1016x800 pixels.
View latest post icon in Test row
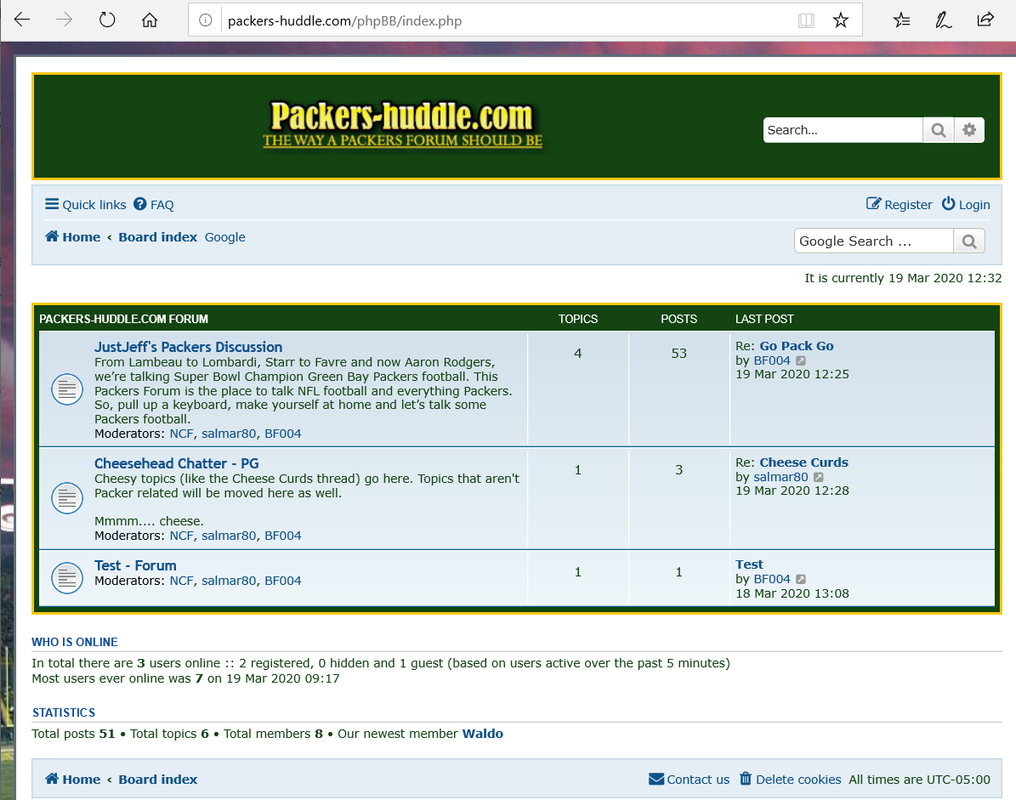[801, 579]
